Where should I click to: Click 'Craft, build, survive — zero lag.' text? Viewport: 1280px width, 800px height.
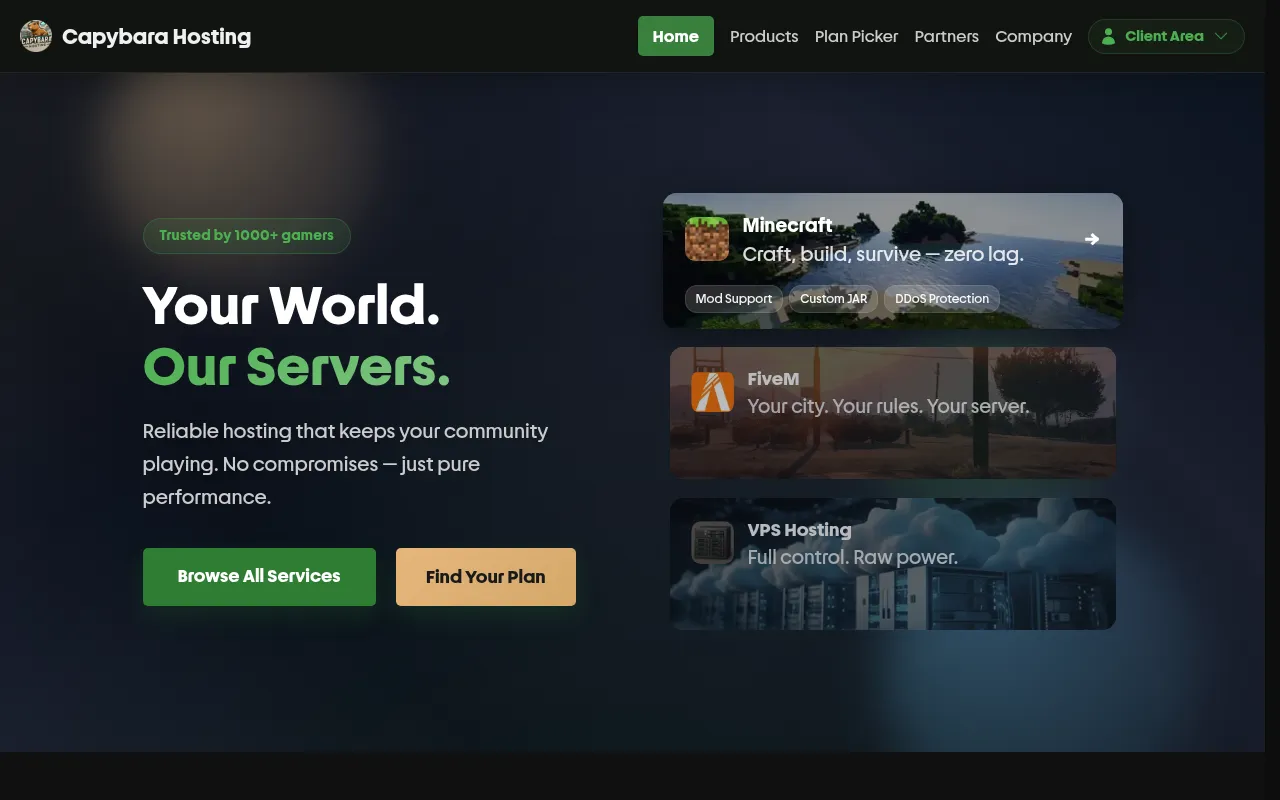pos(883,254)
